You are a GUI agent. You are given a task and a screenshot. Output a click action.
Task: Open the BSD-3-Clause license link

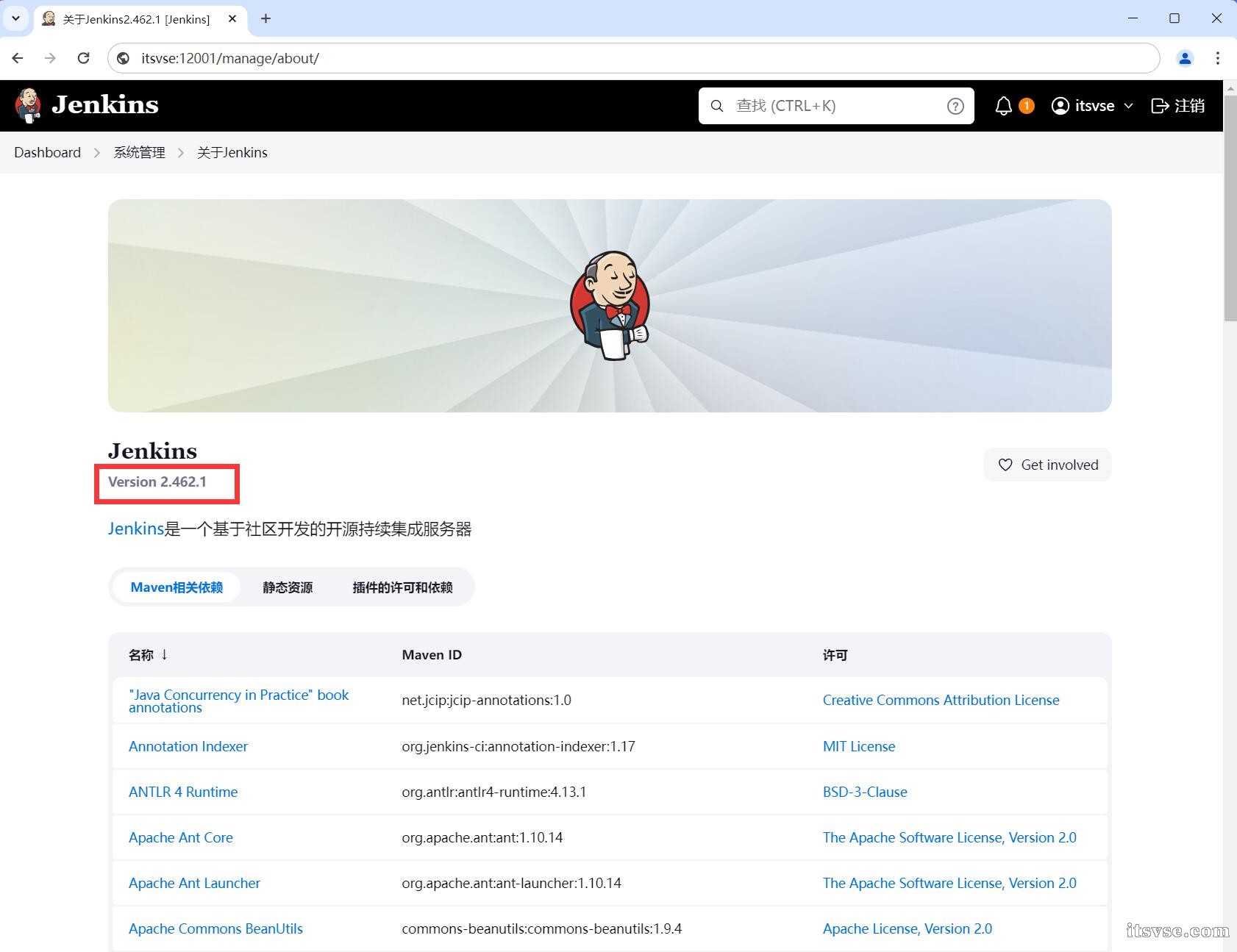865,792
